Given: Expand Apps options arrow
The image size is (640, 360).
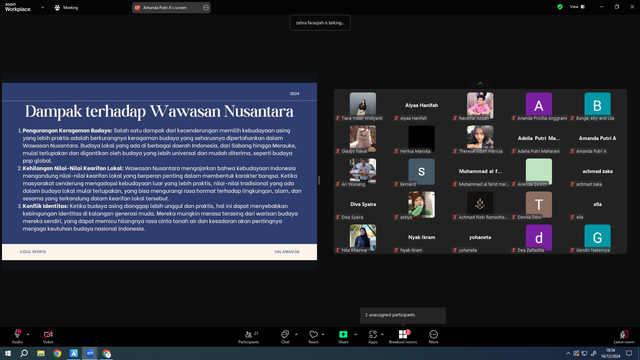Looking at the screenshot, I should click(382, 334).
